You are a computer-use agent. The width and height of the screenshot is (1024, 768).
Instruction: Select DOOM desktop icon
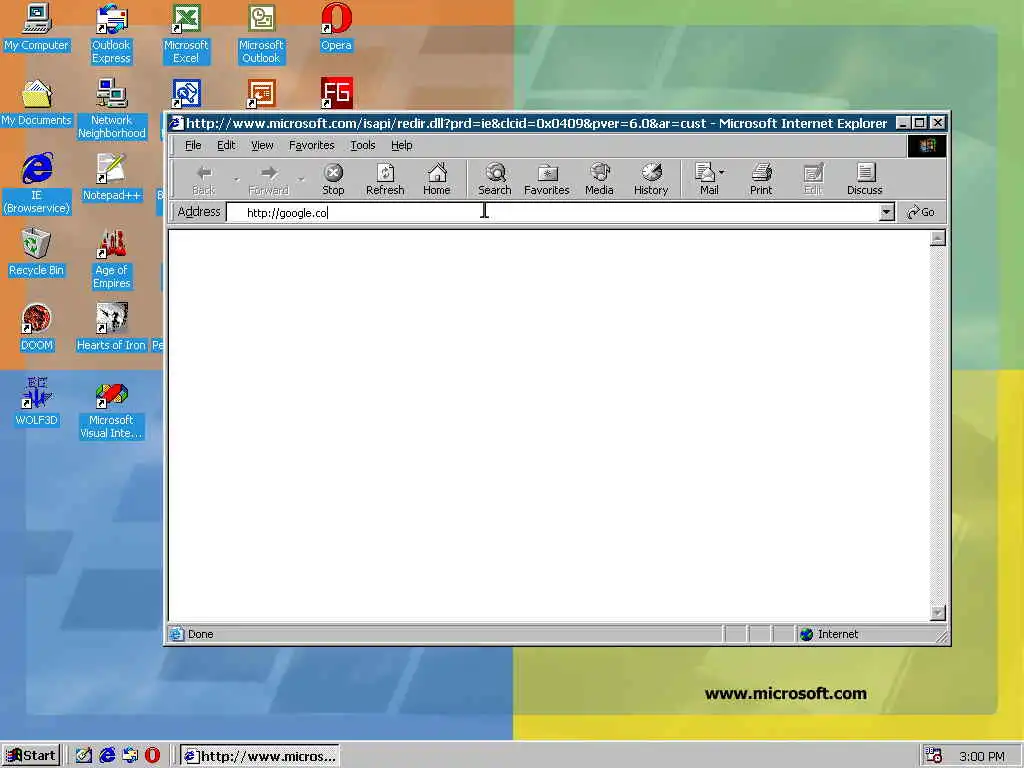coord(37,328)
